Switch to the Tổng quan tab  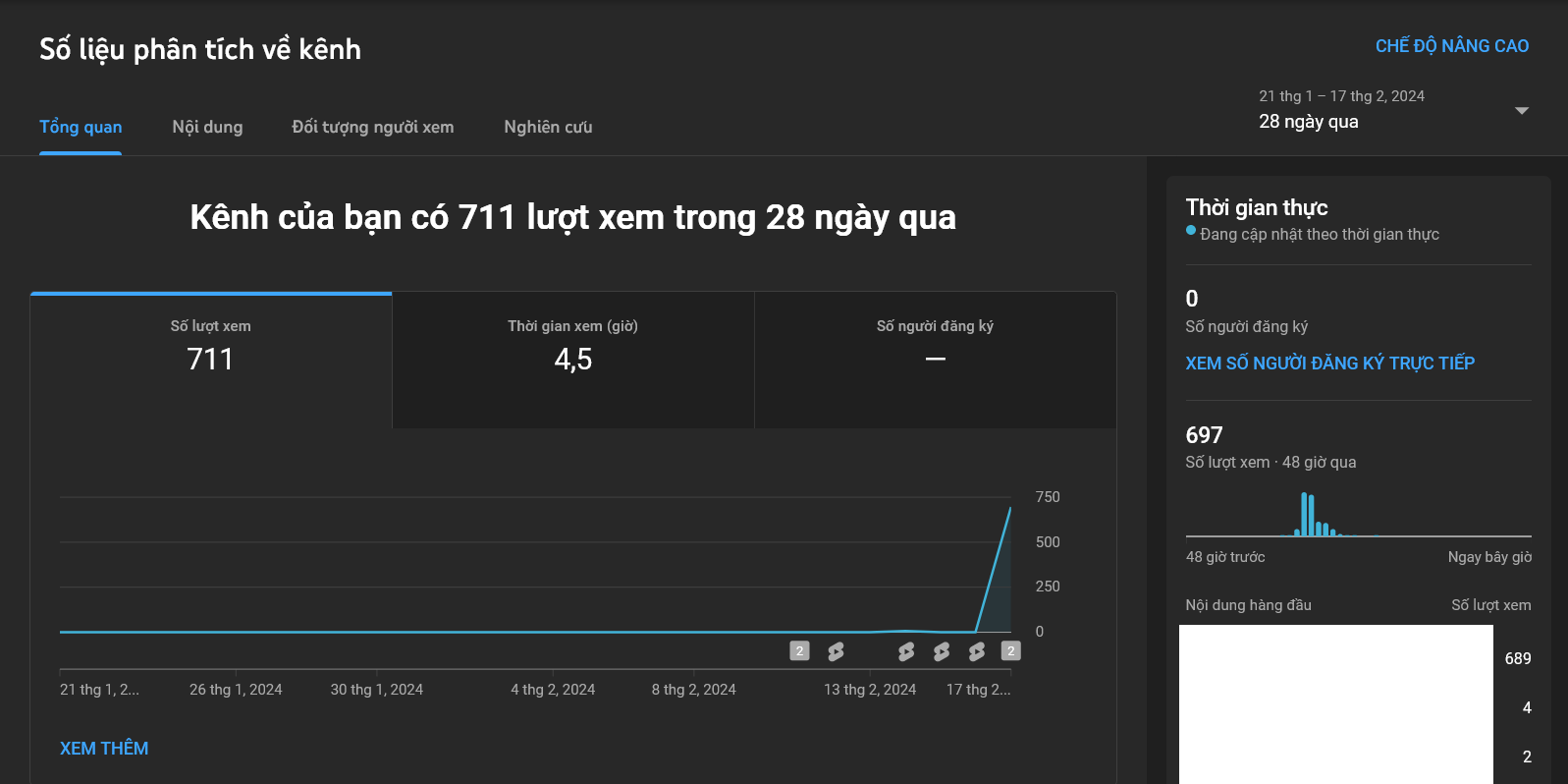(81, 127)
